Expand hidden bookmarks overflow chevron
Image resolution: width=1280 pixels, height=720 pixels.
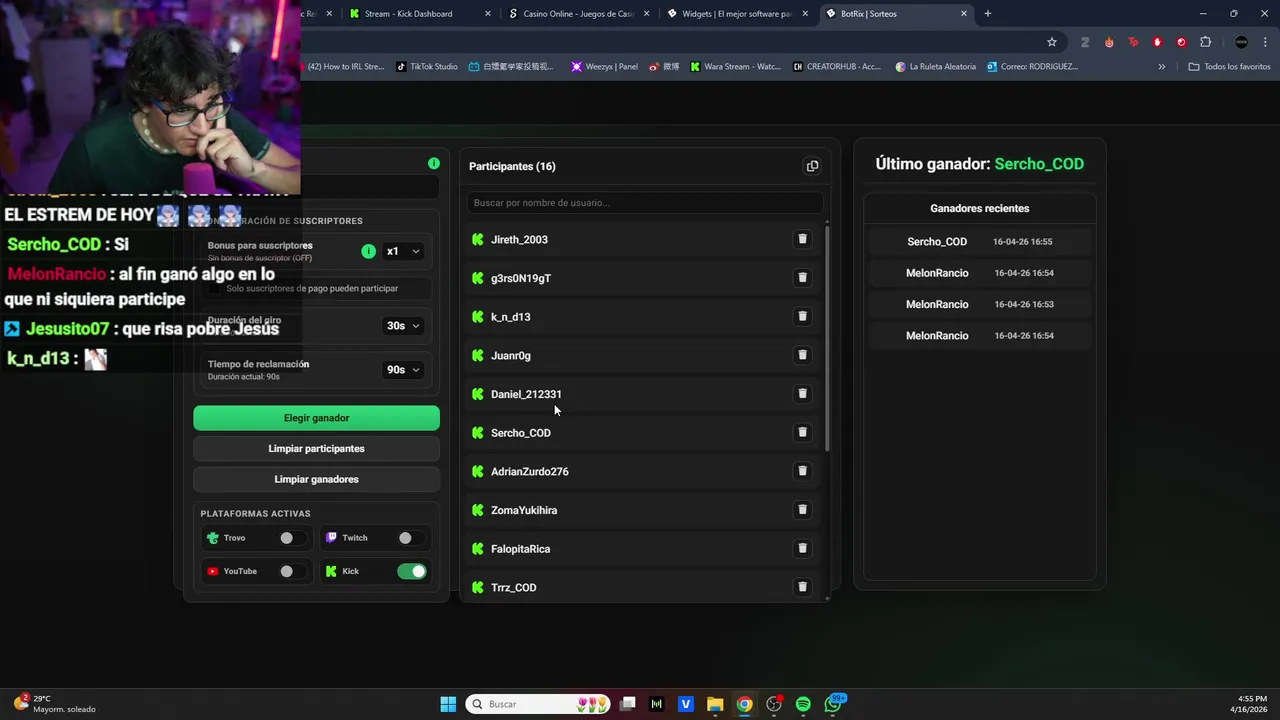(1161, 67)
